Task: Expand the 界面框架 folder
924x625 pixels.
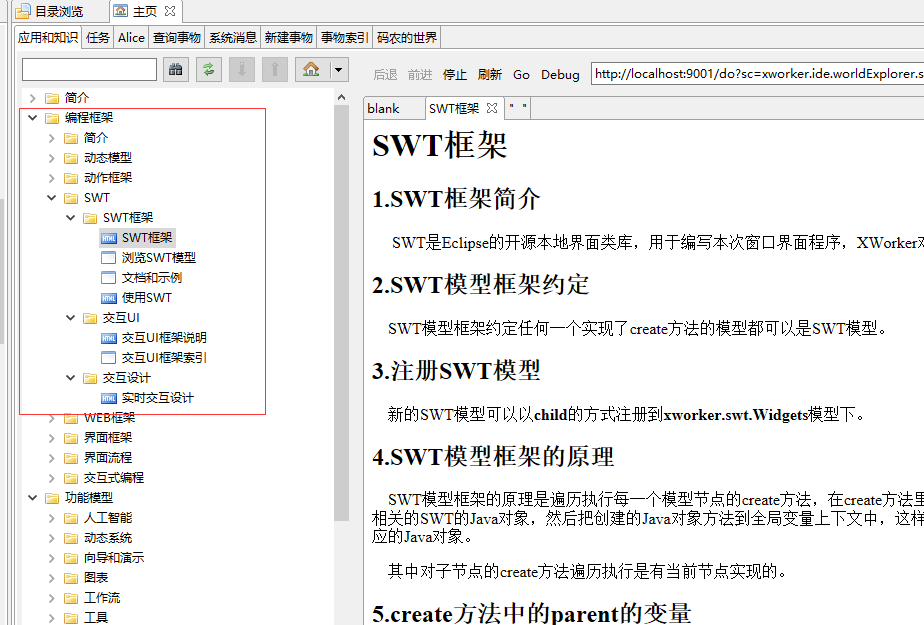Action: pos(52,438)
